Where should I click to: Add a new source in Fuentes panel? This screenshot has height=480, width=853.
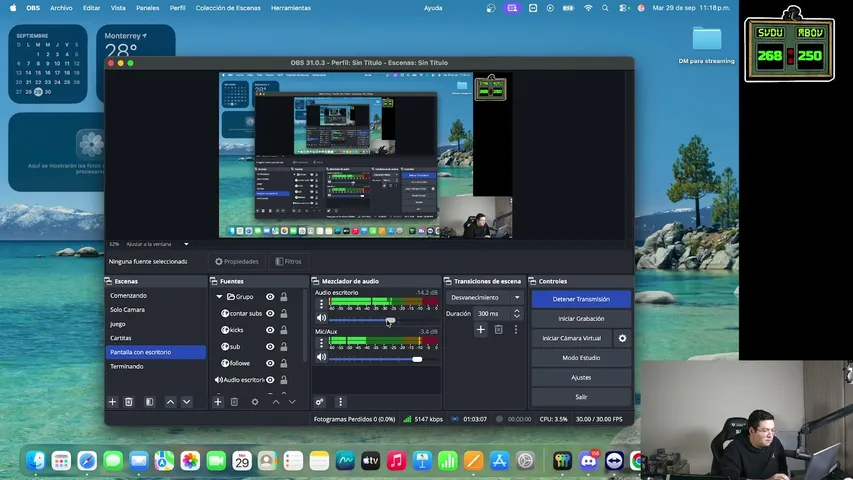[x=218, y=402]
